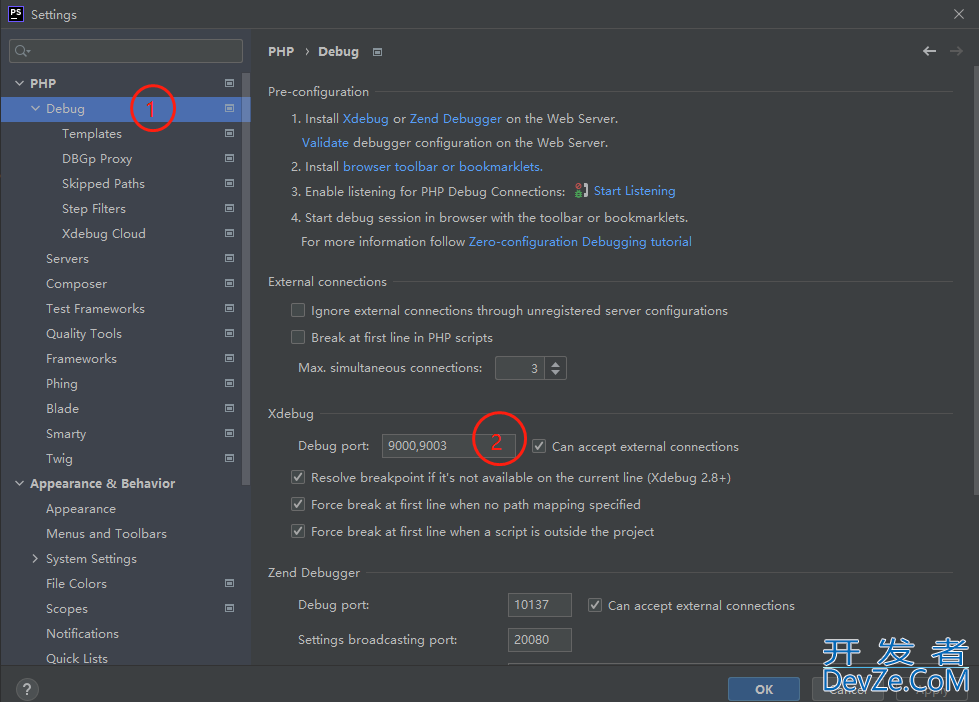
Task: Click the project-level icon on Debug row
Action: [229, 108]
